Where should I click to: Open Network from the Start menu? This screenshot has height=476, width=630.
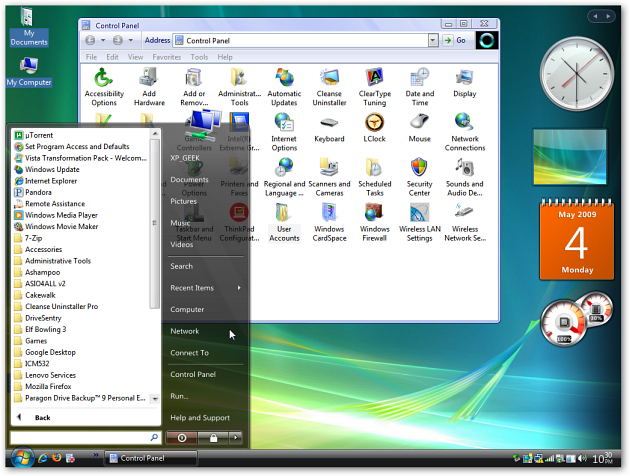tap(184, 331)
